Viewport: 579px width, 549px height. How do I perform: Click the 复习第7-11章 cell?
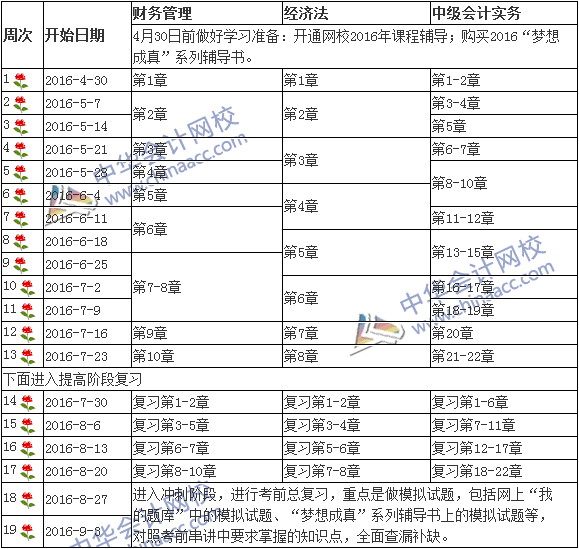tap(504, 425)
